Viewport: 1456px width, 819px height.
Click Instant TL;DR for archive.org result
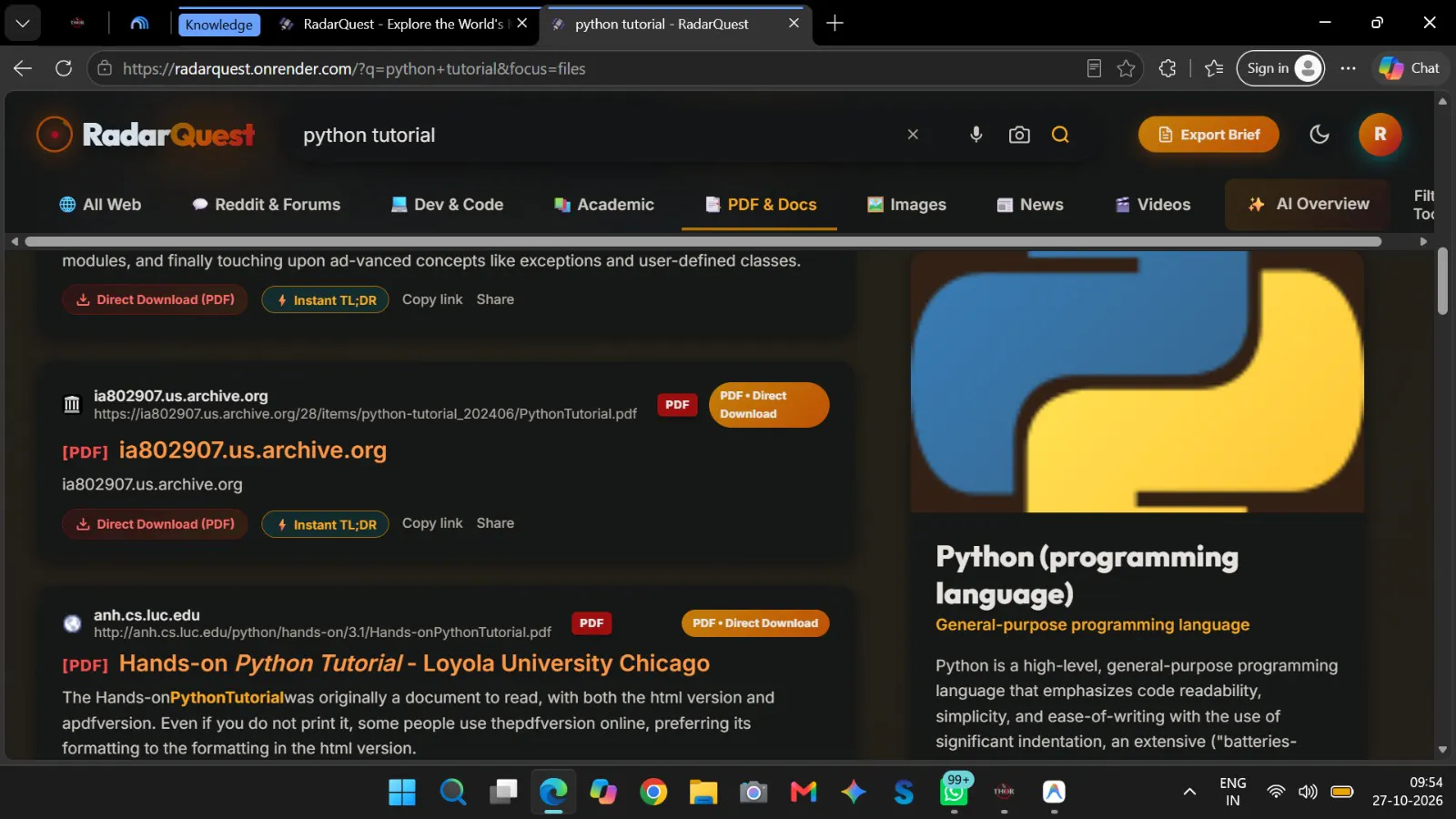[x=325, y=524]
